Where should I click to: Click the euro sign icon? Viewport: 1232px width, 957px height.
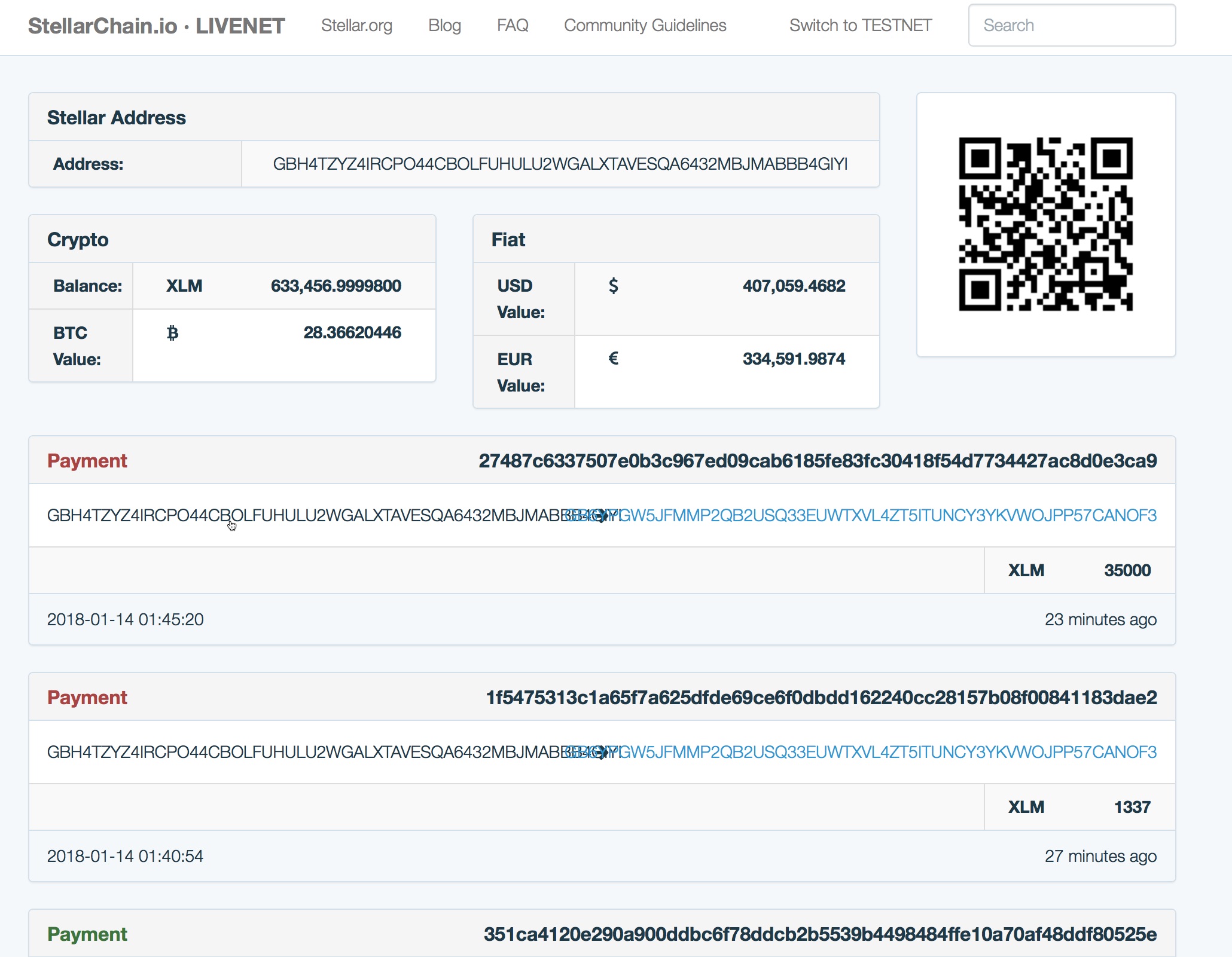point(613,359)
